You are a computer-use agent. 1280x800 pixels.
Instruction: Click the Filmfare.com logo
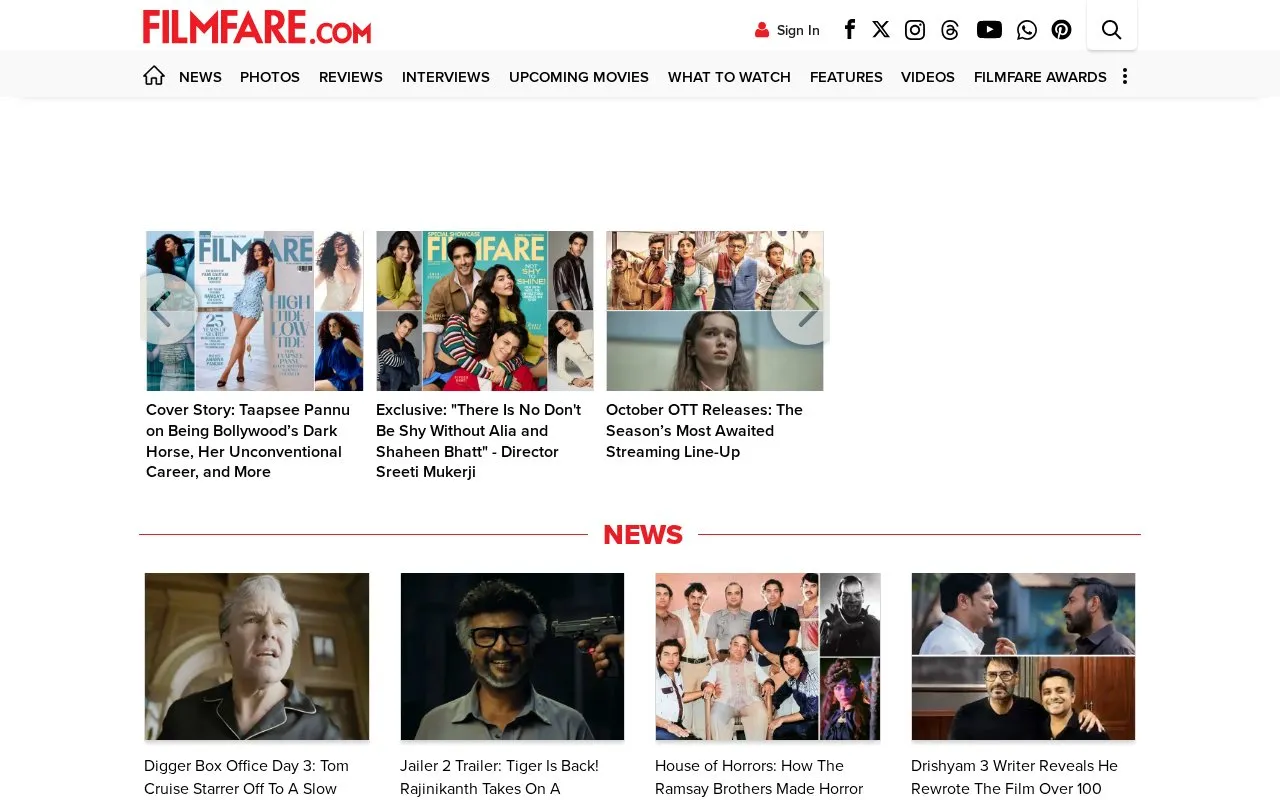(x=257, y=27)
